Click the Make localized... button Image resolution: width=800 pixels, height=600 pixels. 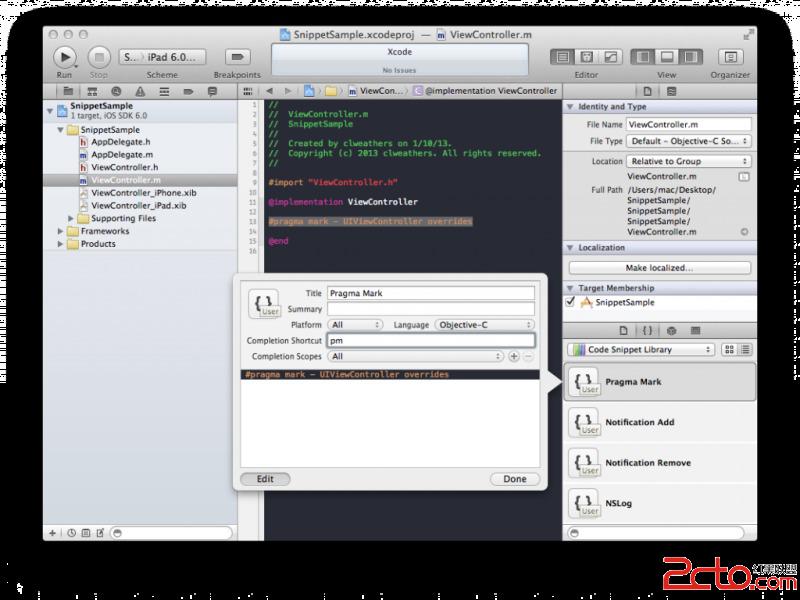click(659, 268)
